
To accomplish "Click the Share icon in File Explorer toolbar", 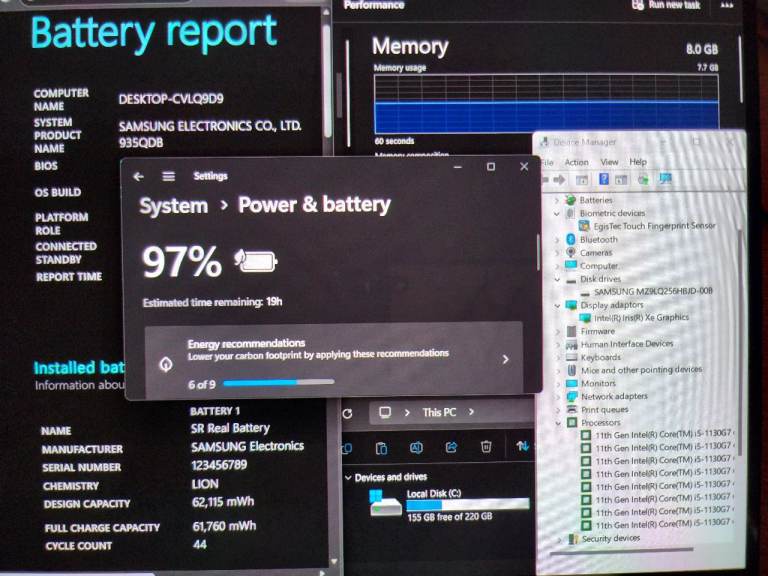I will [451, 447].
